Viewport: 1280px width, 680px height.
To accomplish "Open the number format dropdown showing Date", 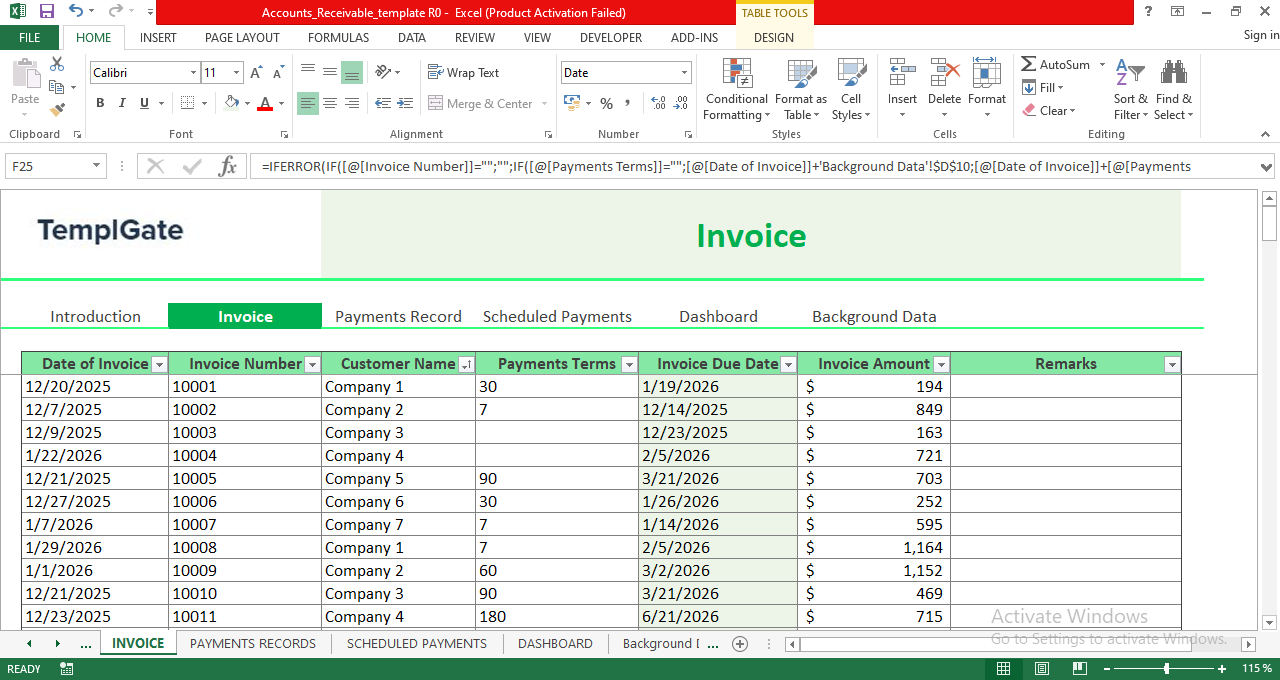I will [x=685, y=73].
